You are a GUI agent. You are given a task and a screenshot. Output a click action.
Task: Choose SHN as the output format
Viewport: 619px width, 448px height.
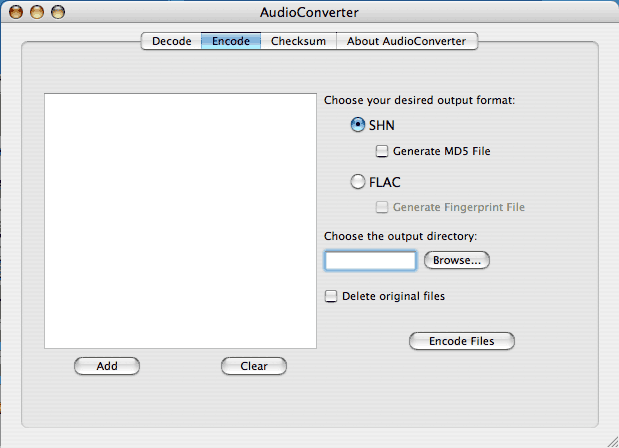(x=358, y=125)
